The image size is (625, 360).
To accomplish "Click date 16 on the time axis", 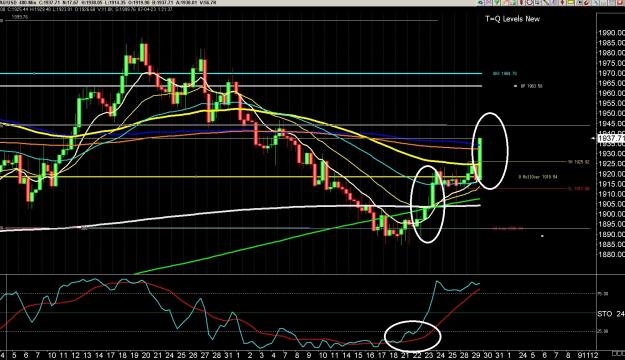I will [x=370, y=355].
